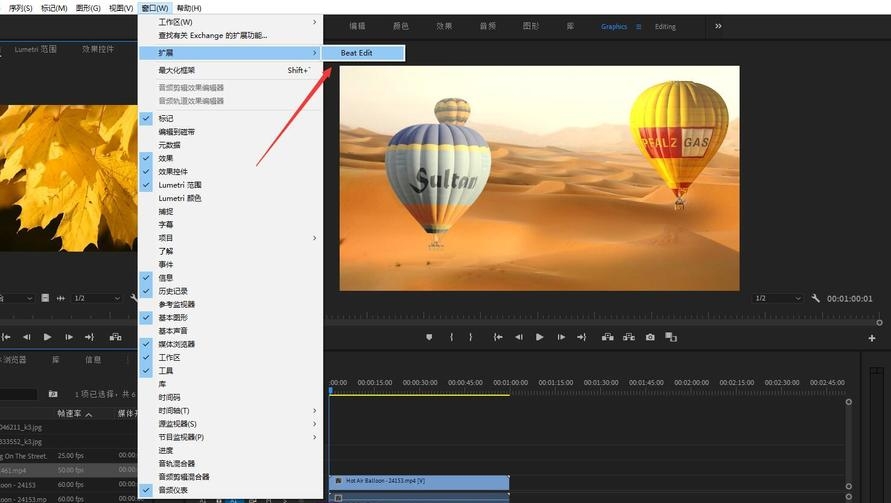Step back one frame in Program monitor
The height and width of the screenshot is (503, 891).
(519, 337)
